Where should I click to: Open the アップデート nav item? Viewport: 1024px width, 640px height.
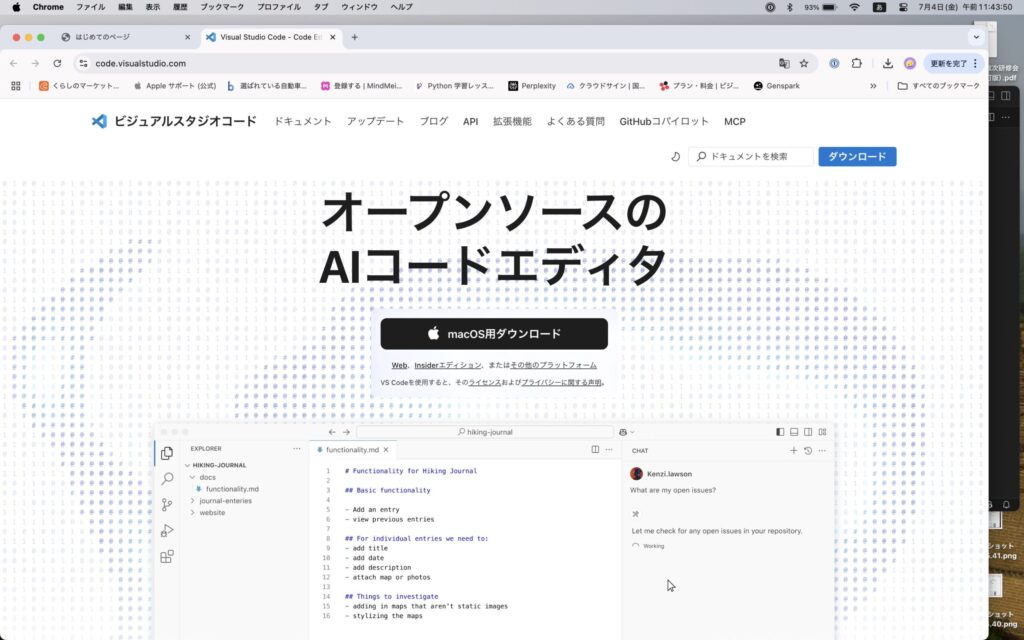point(376,121)
